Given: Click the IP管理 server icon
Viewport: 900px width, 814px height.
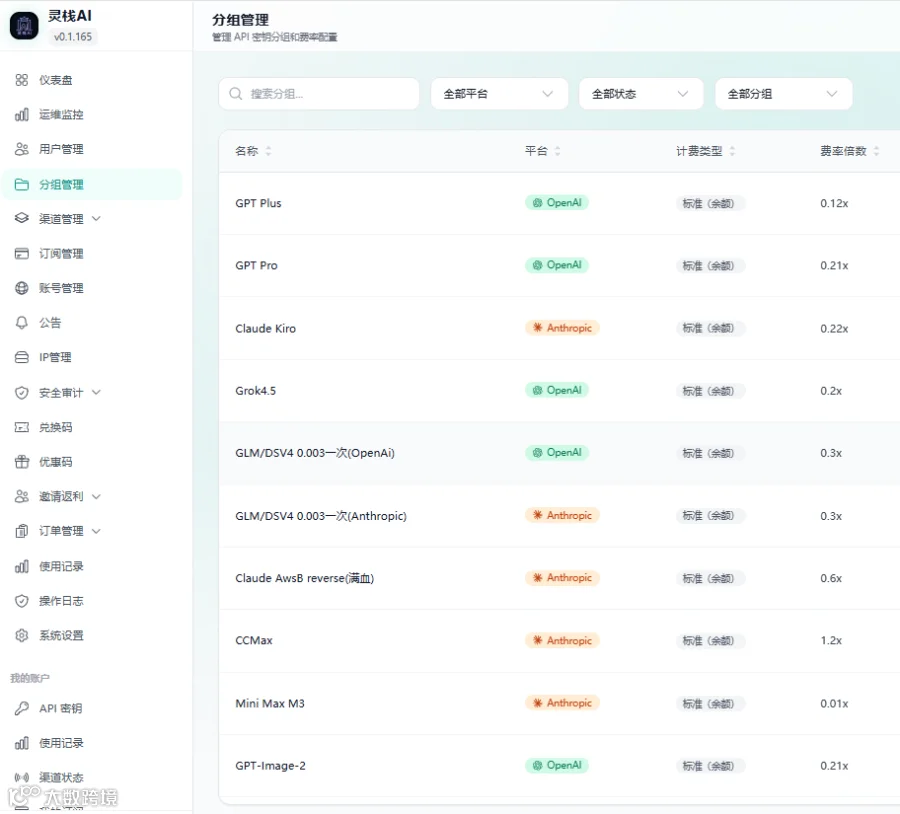Looking at the screenshot, I should pos(22,358).
